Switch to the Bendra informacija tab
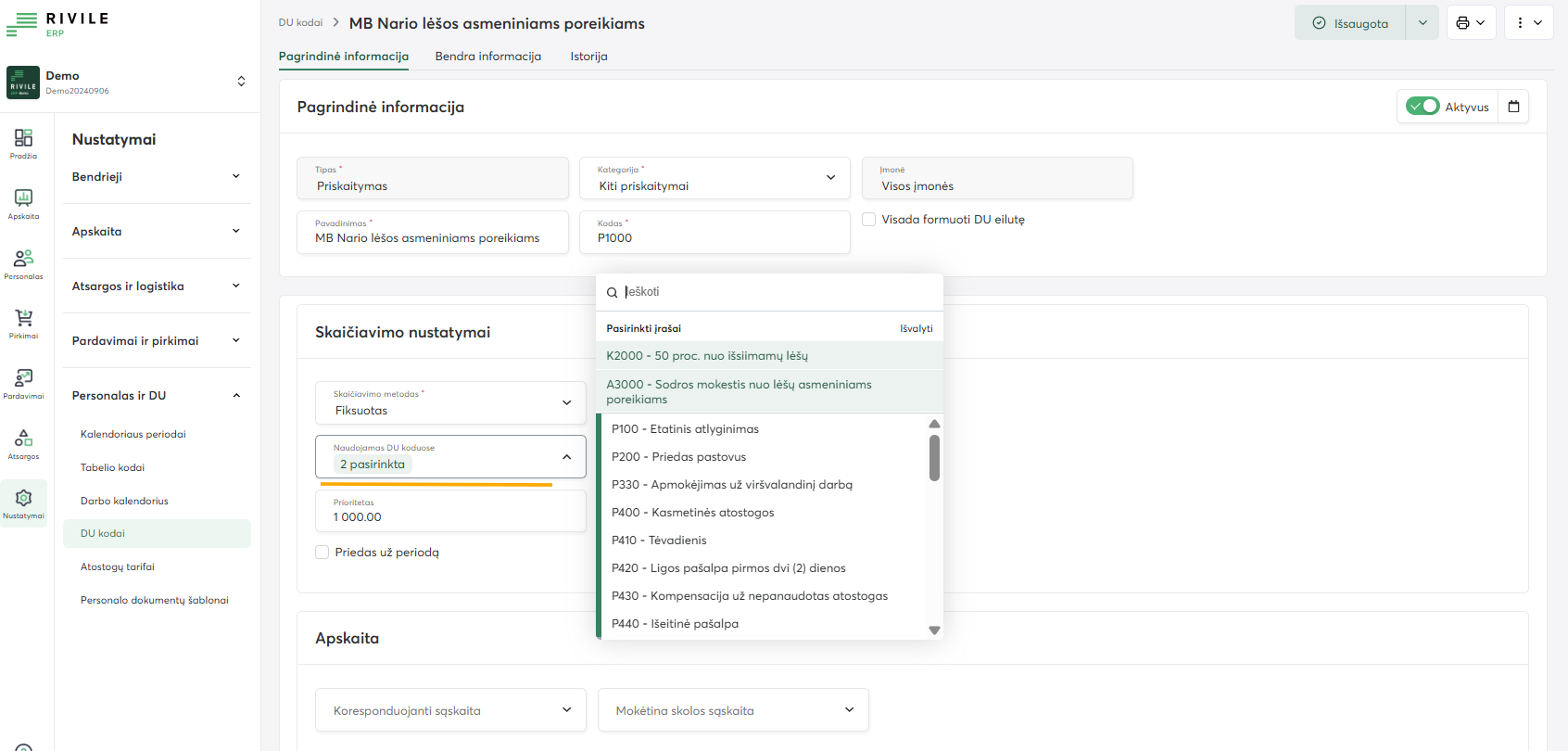 [x=487, y=57]
